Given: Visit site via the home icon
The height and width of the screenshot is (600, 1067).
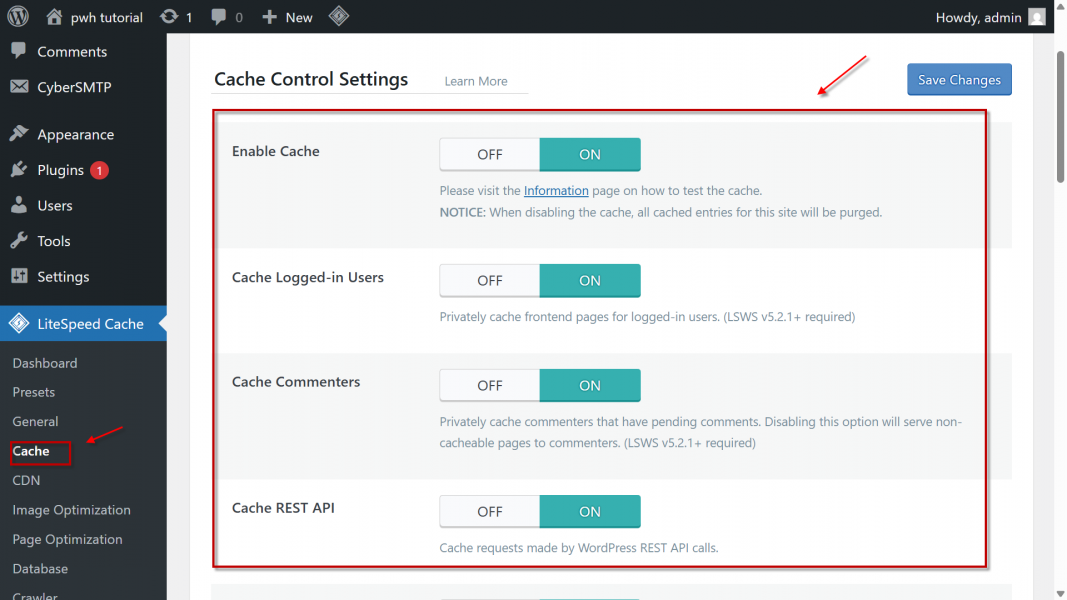Looking at the screenshot, I should pyautogui.click(x=54, y=16).
